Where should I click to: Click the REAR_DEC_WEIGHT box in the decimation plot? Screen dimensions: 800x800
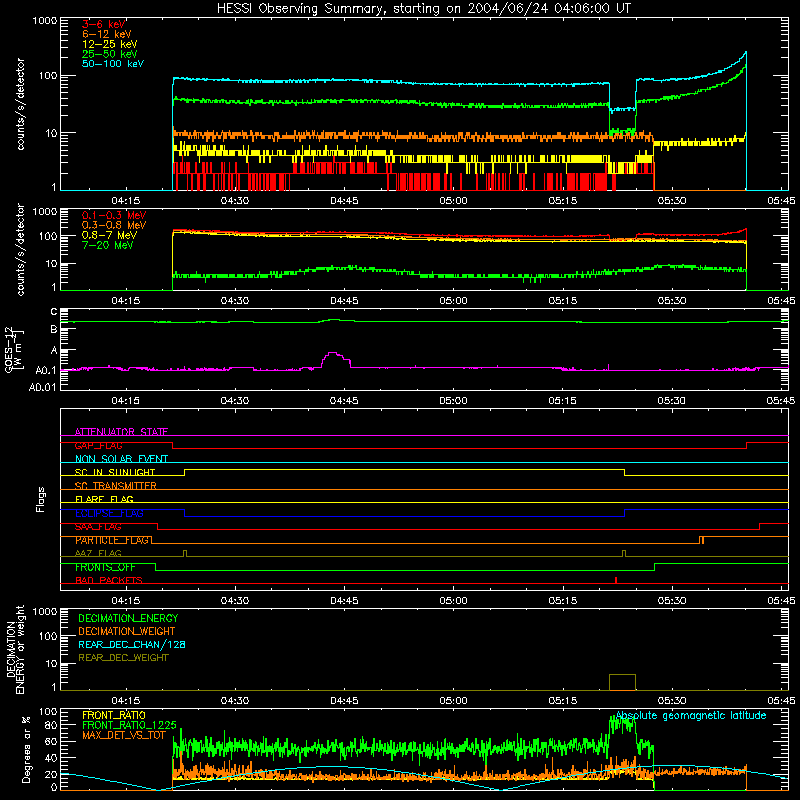pos(622,683)
